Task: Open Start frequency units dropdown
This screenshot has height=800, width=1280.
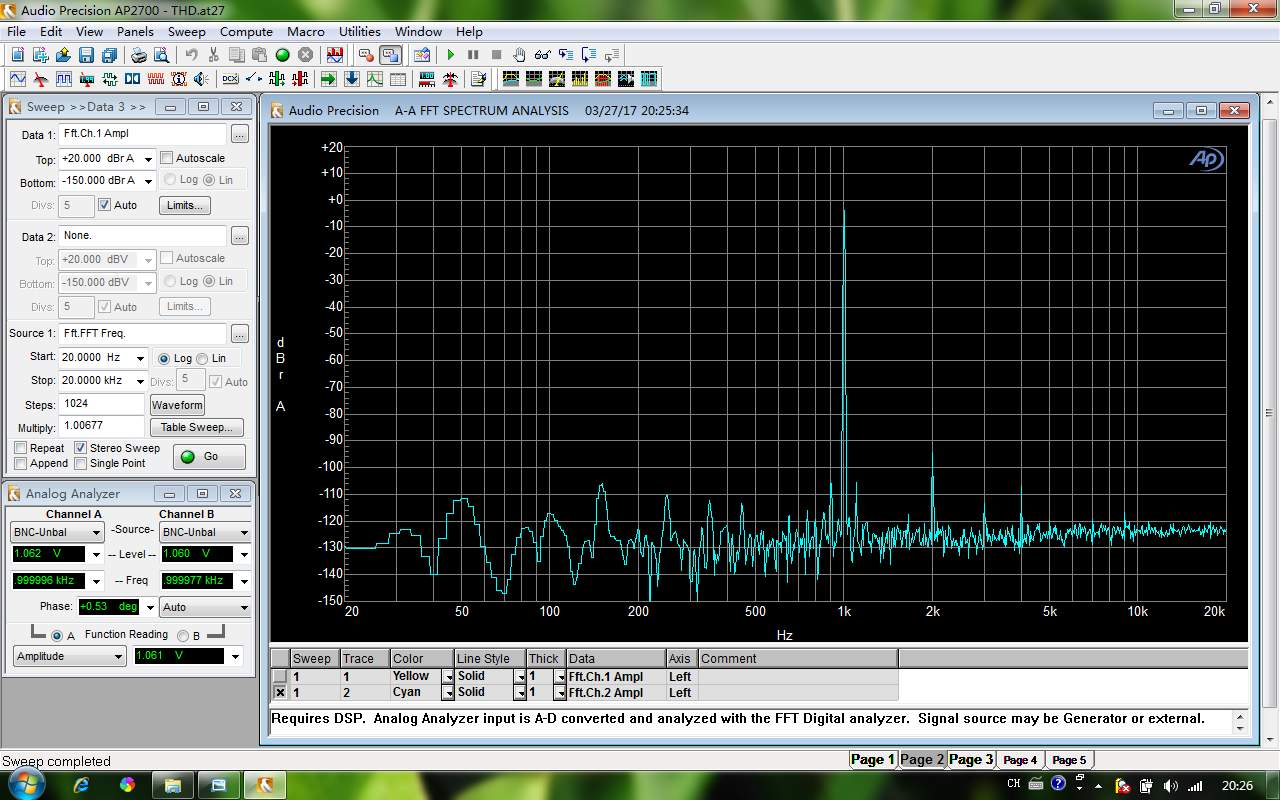Action: 140,358
